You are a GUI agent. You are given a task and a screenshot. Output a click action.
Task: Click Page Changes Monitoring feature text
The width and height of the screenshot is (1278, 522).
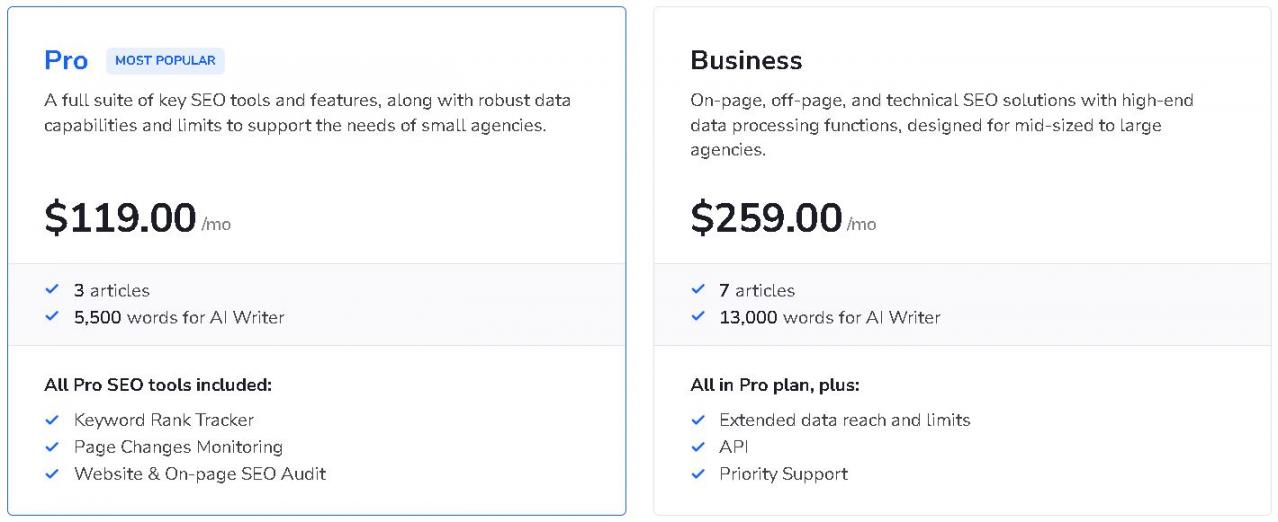tap(178, 447)
